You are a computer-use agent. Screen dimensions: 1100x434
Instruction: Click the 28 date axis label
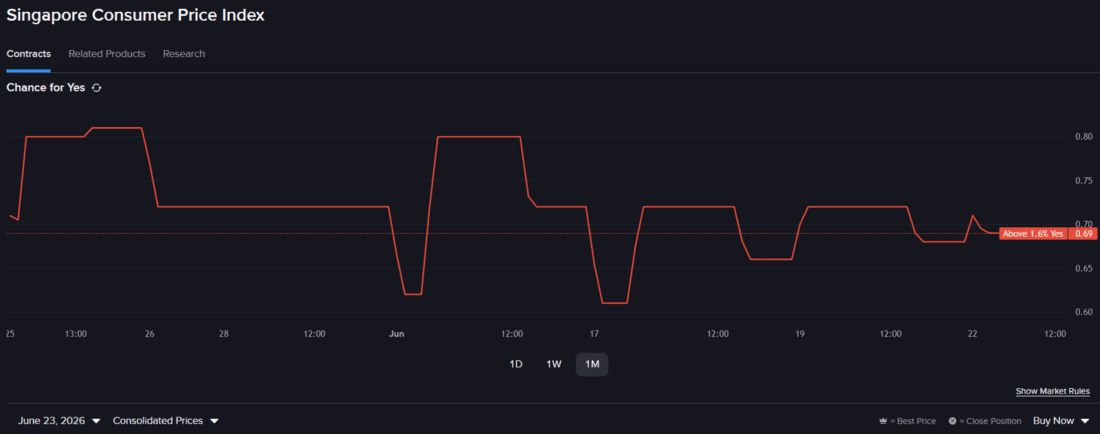coord(224,334)
